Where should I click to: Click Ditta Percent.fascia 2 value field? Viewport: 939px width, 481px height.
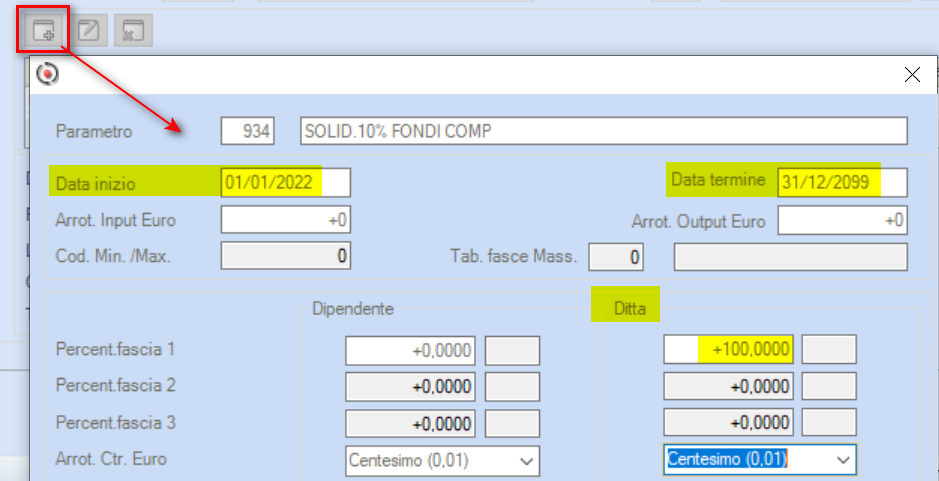(729, 386)
